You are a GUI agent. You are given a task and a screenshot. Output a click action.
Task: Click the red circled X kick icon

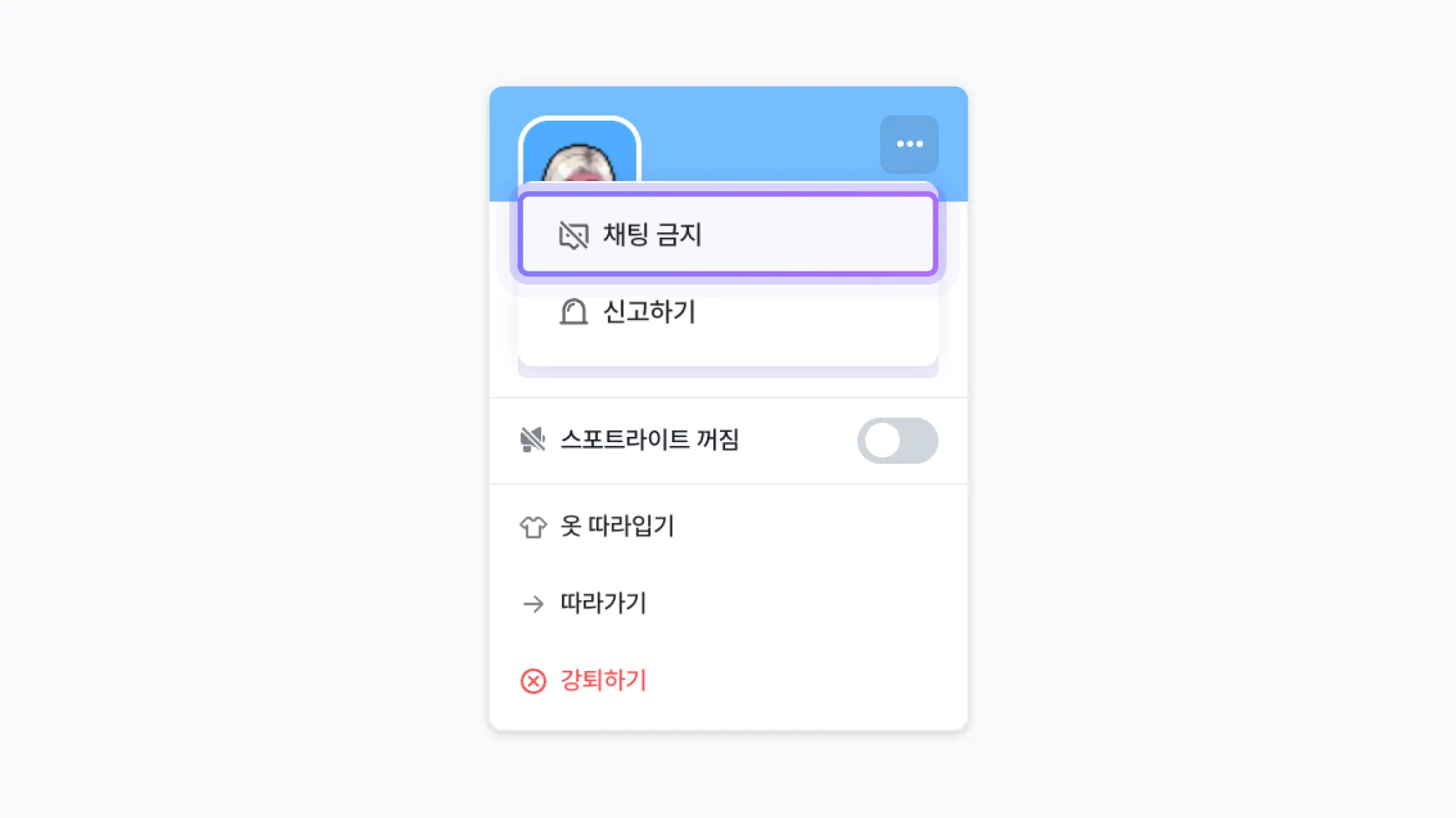click(533, 681)
